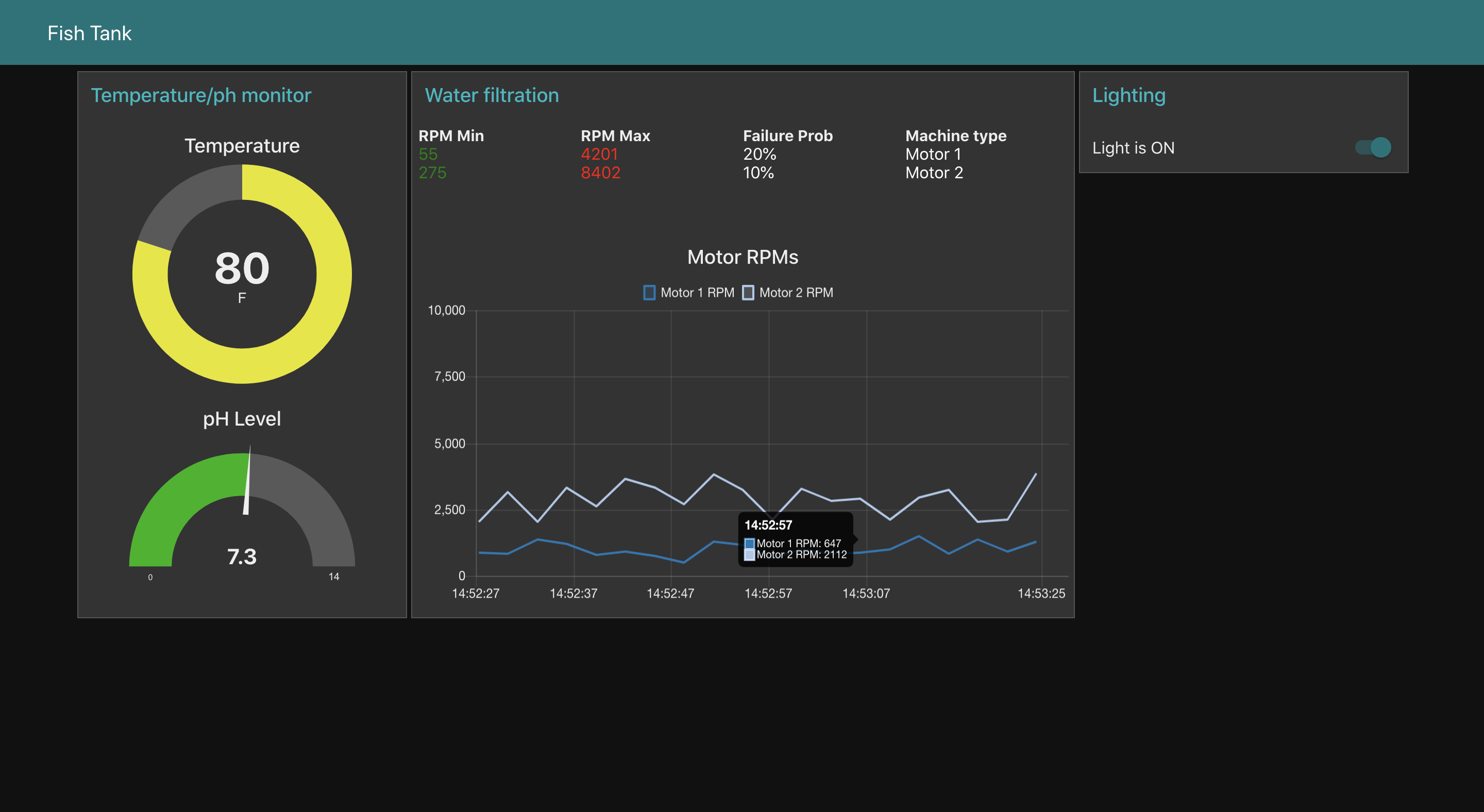Select the Water filtration panel title
Image resolution: width=1484 pixels, height=812 pixels.
click(x=492, y=95)
